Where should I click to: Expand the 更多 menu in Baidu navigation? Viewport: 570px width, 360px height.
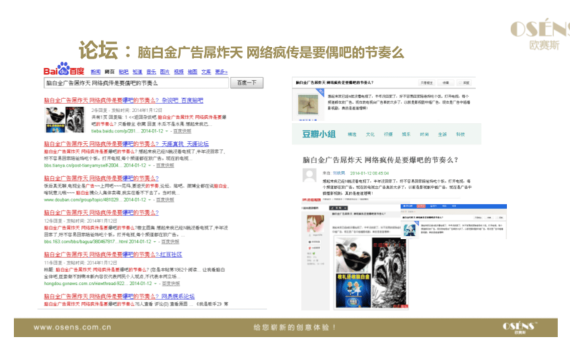pyautogui.click(x=221, y=72)
